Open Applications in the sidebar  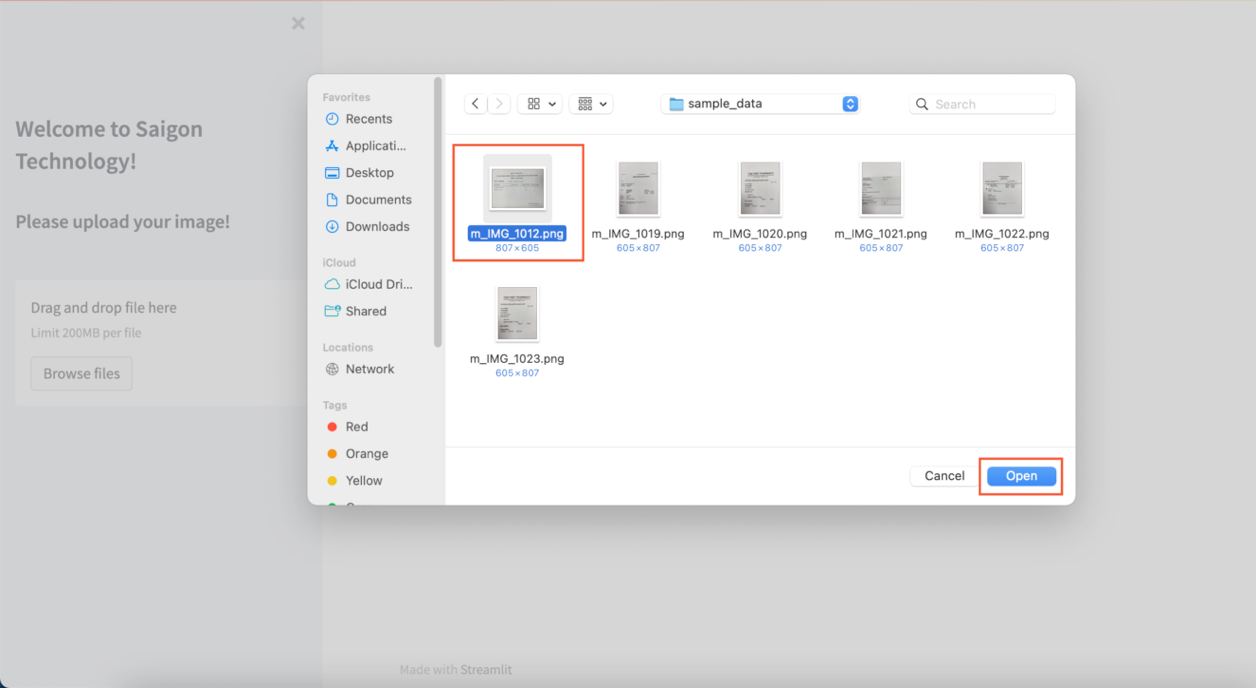[x=375, y=146]
